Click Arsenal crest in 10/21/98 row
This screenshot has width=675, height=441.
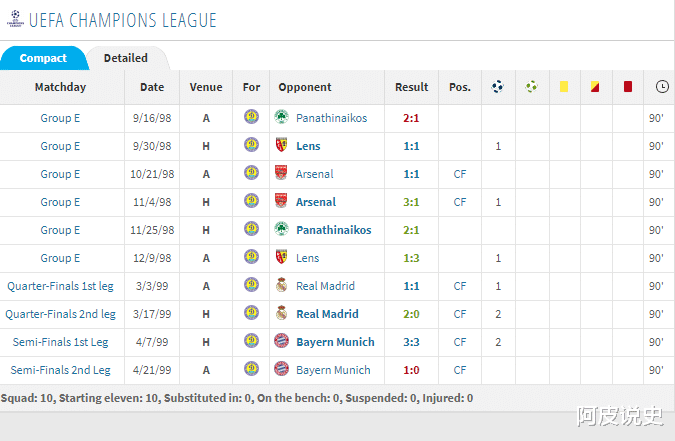click(281, 174)
